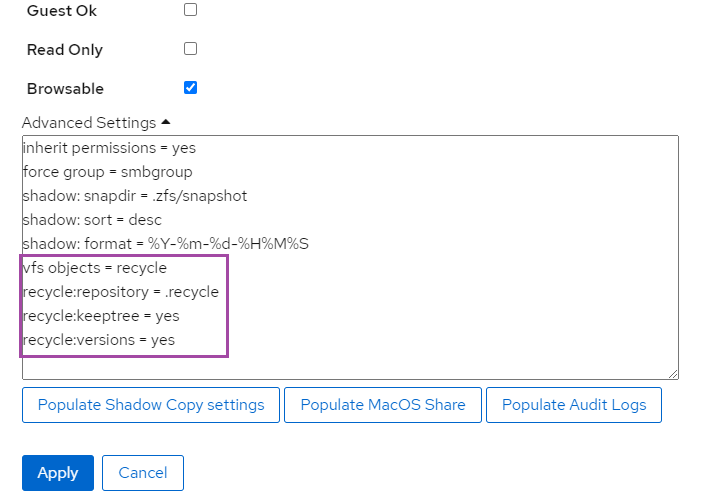
Task: Click the 'shadow: format' line in textarea
Action: pyautogui.click(x=166, y=244)
